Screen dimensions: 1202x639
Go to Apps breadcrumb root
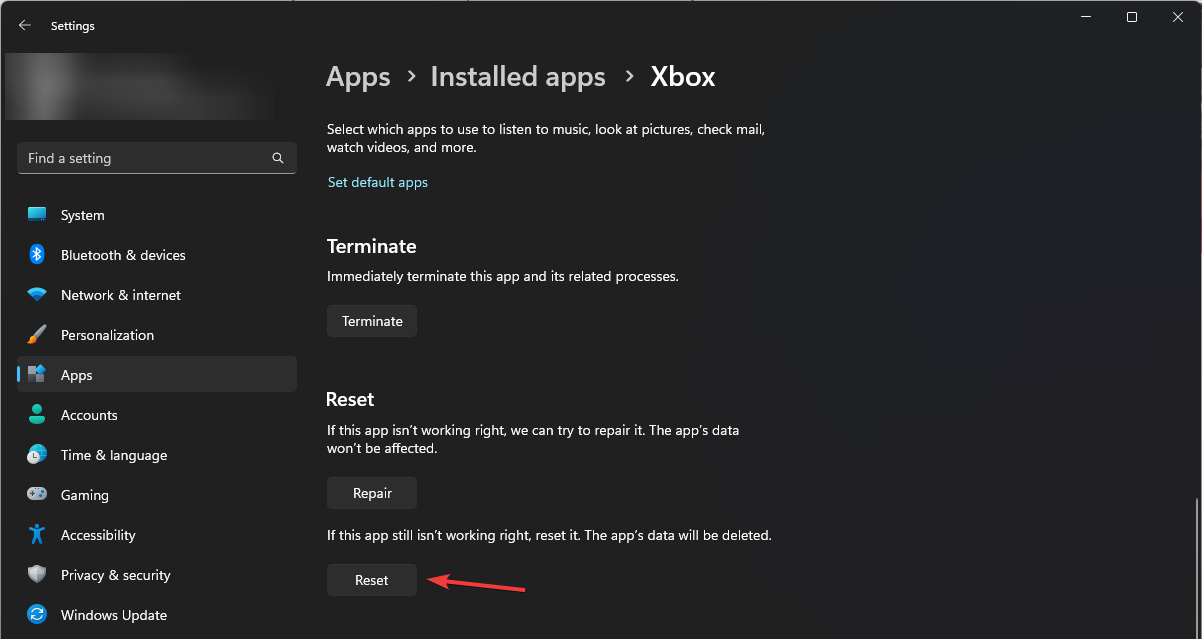[358, 77]
